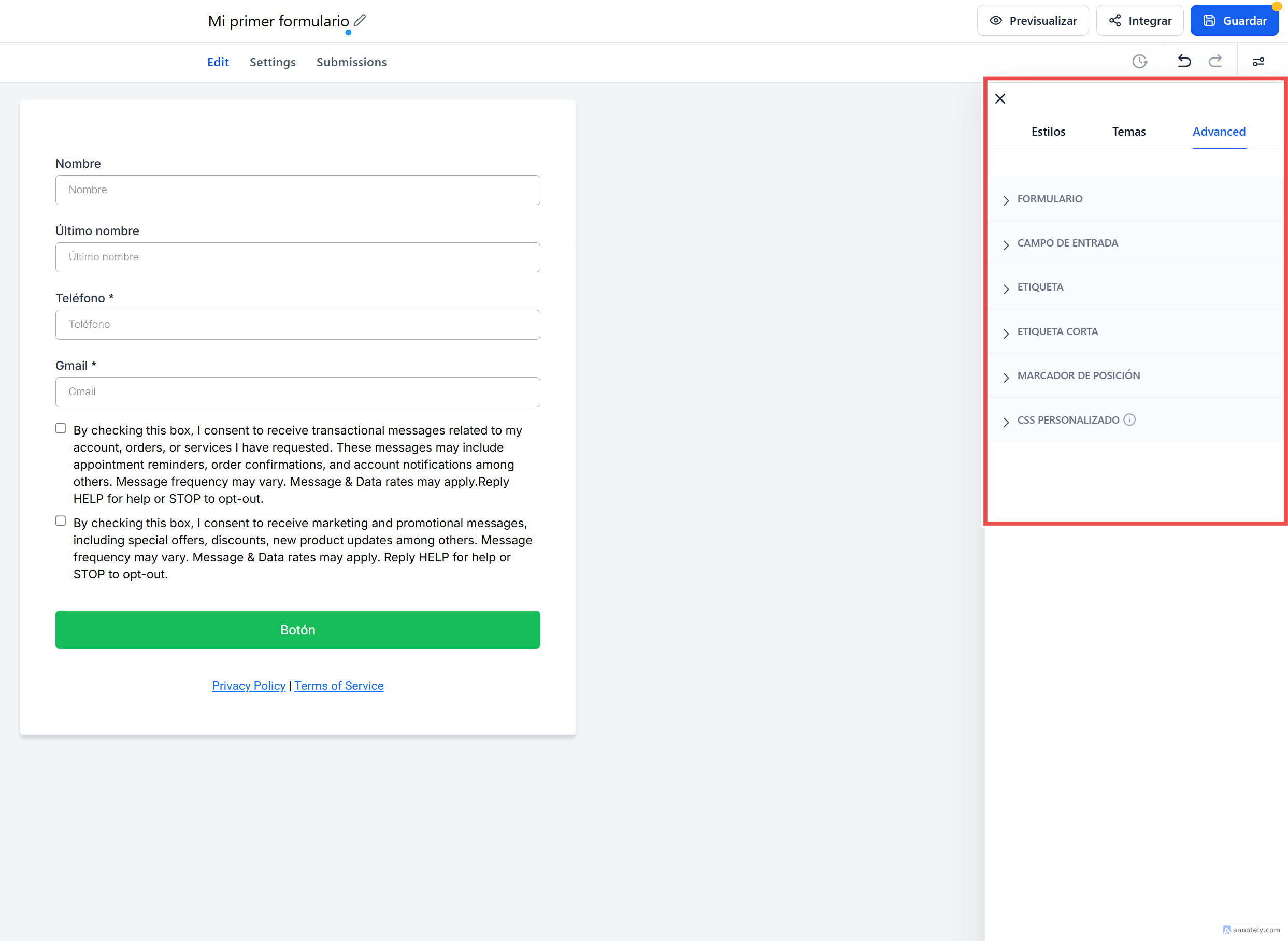This screenshot has width=1288, height=941.
Task: Close the styles side panel
Action: pyautogui.click(x=1000, y=98)
